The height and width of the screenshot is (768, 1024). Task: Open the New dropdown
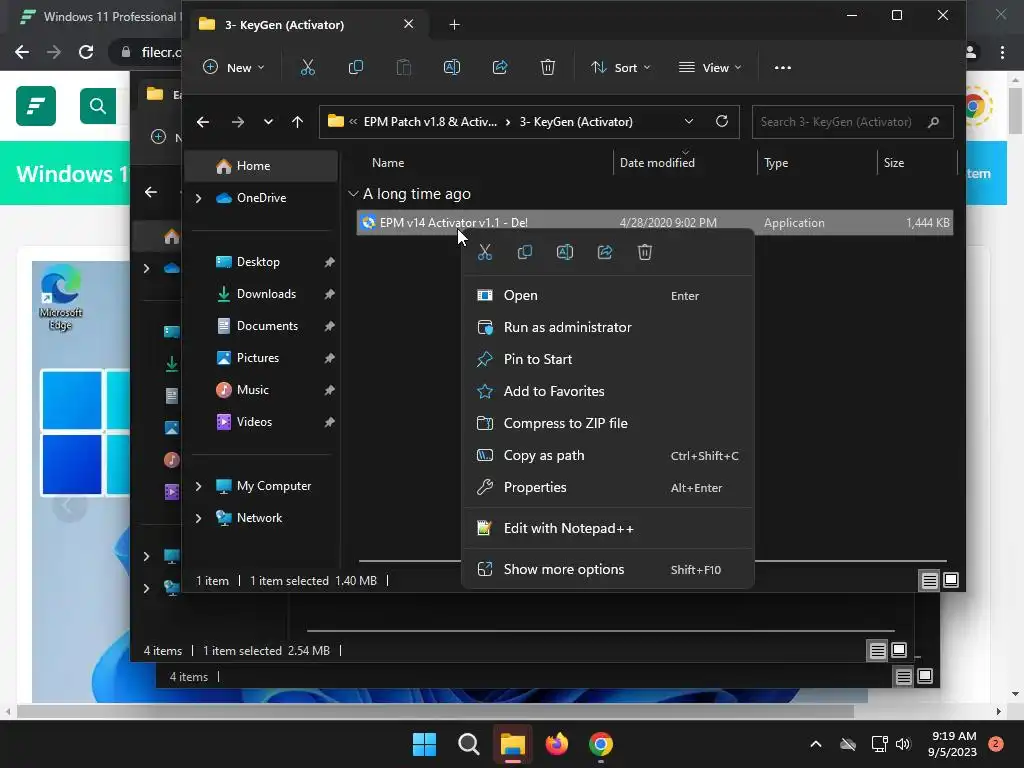(234, 67)
